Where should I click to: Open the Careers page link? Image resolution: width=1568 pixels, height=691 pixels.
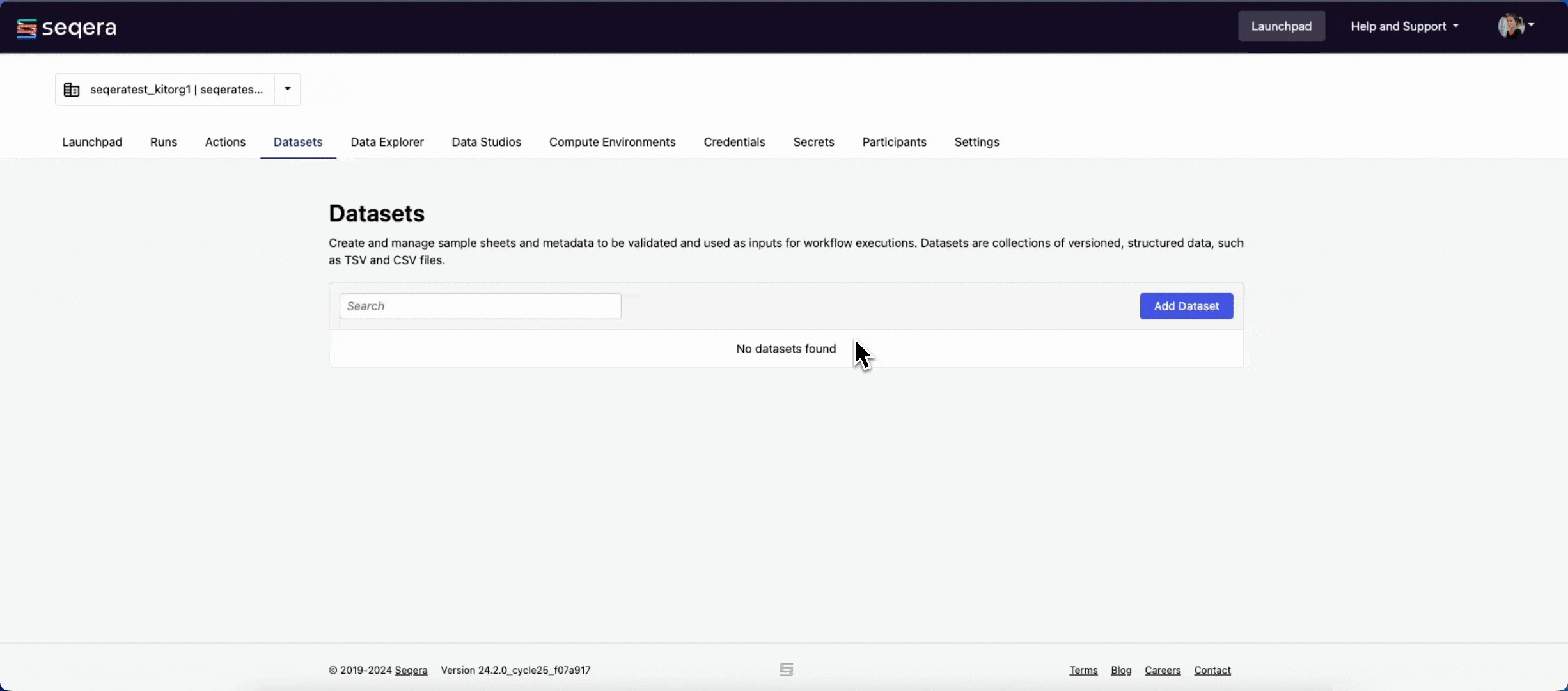coord(1163,670)
